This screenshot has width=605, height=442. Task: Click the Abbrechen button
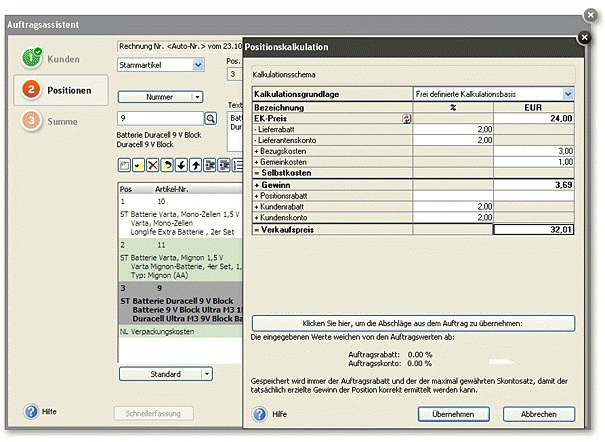(x=539, y=414)
